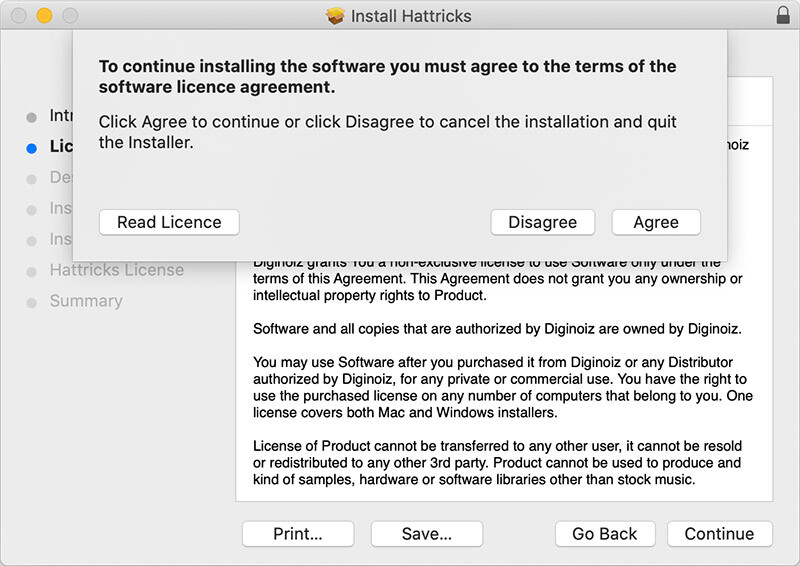Screen dimensions: 800x566
Task: Open the Read Licence button
Action: pos(169,222)
